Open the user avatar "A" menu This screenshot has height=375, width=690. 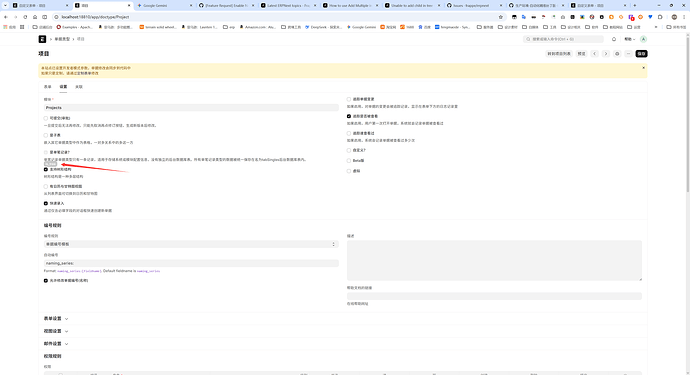click(643, 39)
